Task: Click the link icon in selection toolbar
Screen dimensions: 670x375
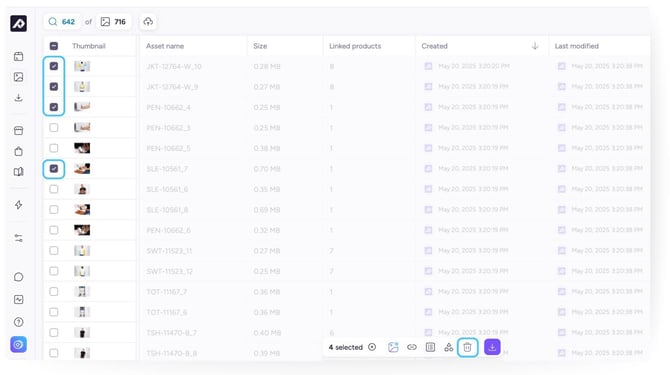Action: pos(412,347)
